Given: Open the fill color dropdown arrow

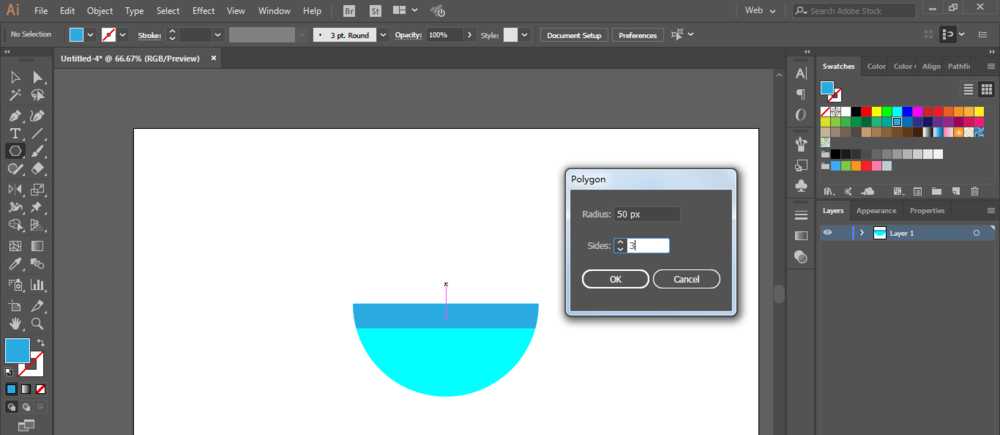Looking at the screenshot, I should point(91,34).
